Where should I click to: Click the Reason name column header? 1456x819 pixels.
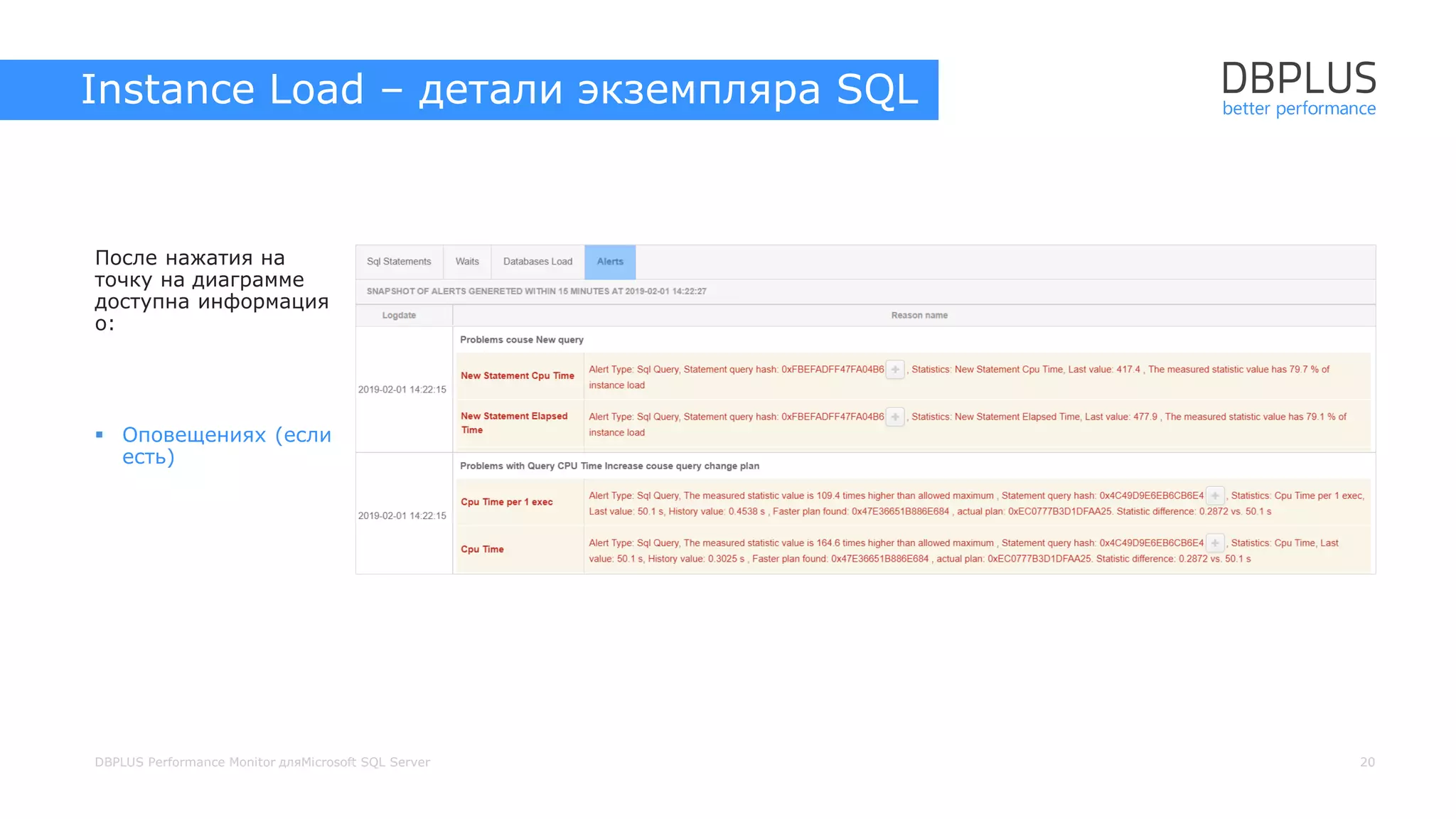(919, 315)
